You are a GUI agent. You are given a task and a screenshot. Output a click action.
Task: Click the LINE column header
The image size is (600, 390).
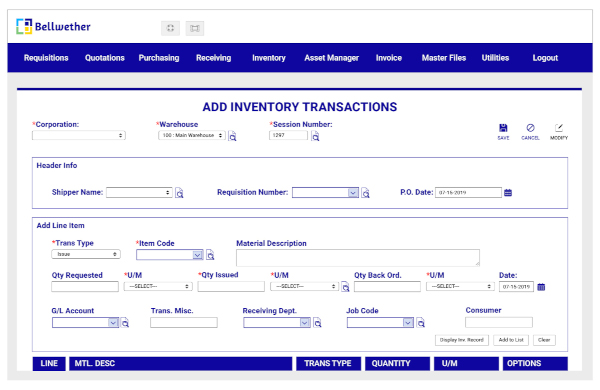49,364
